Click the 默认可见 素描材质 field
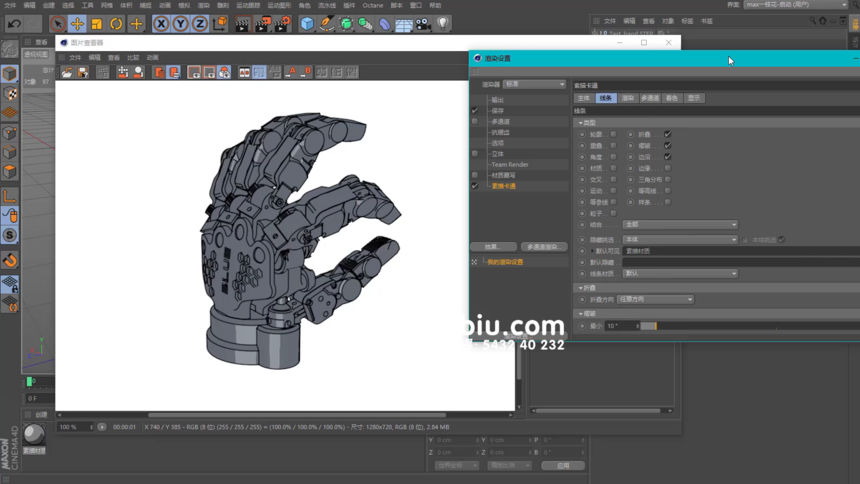 click(740, 251)
